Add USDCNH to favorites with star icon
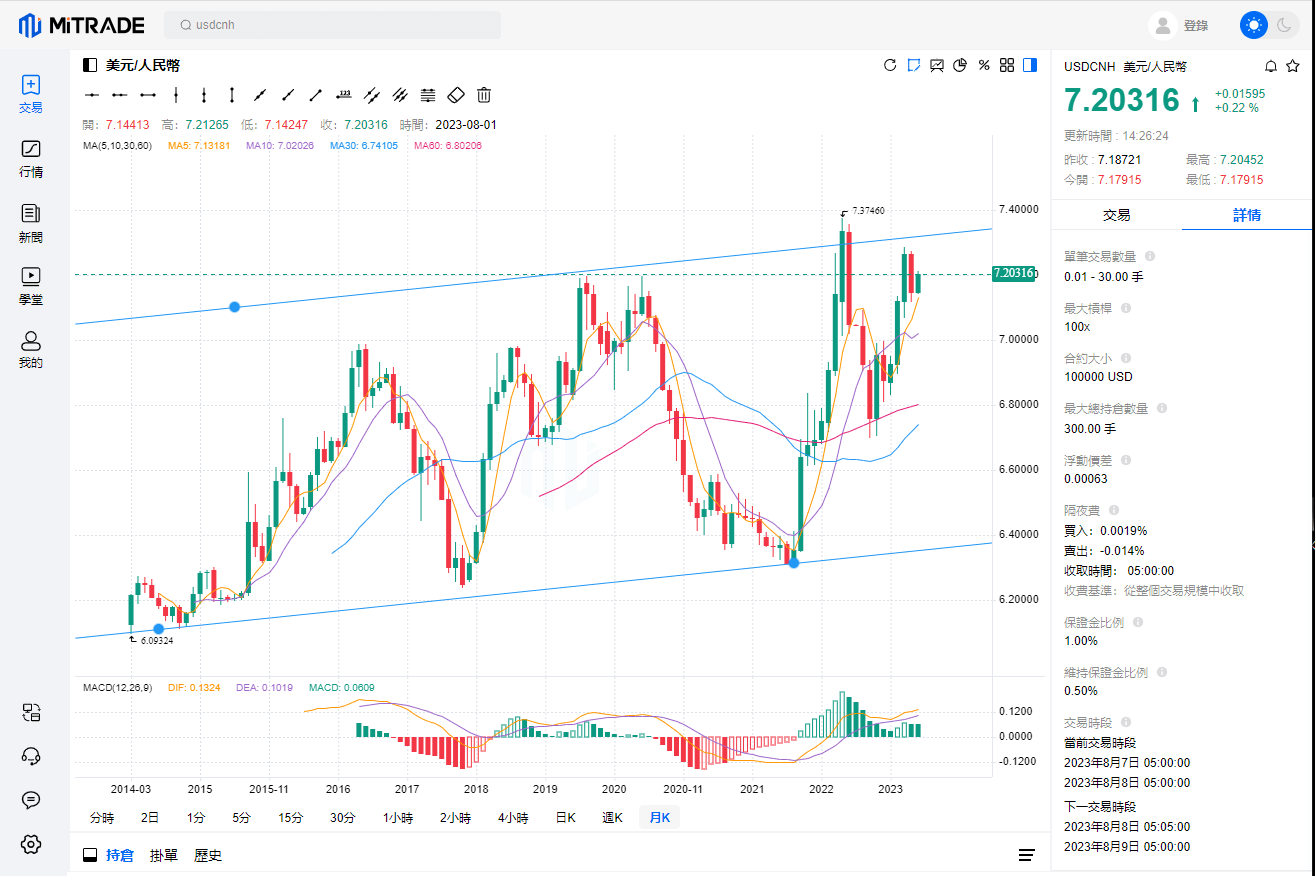The width and height of the screenshot is (1315, 876). point(1293,66)
